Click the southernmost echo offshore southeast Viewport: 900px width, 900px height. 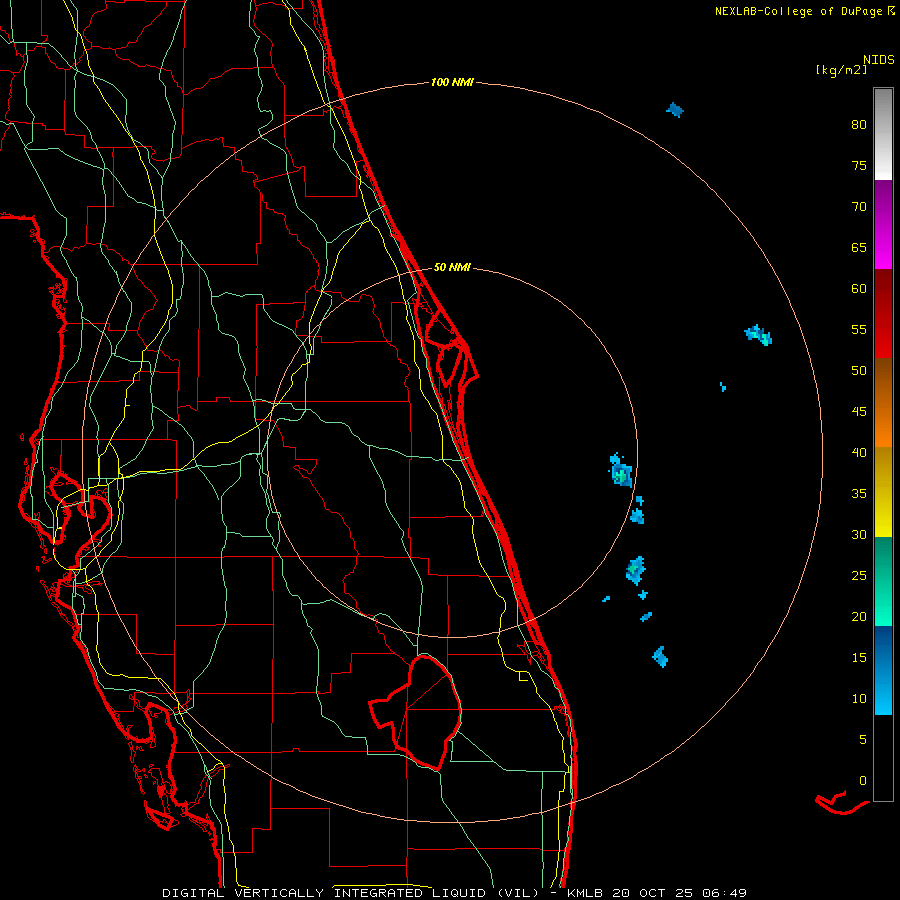click(x=660, y=657)
